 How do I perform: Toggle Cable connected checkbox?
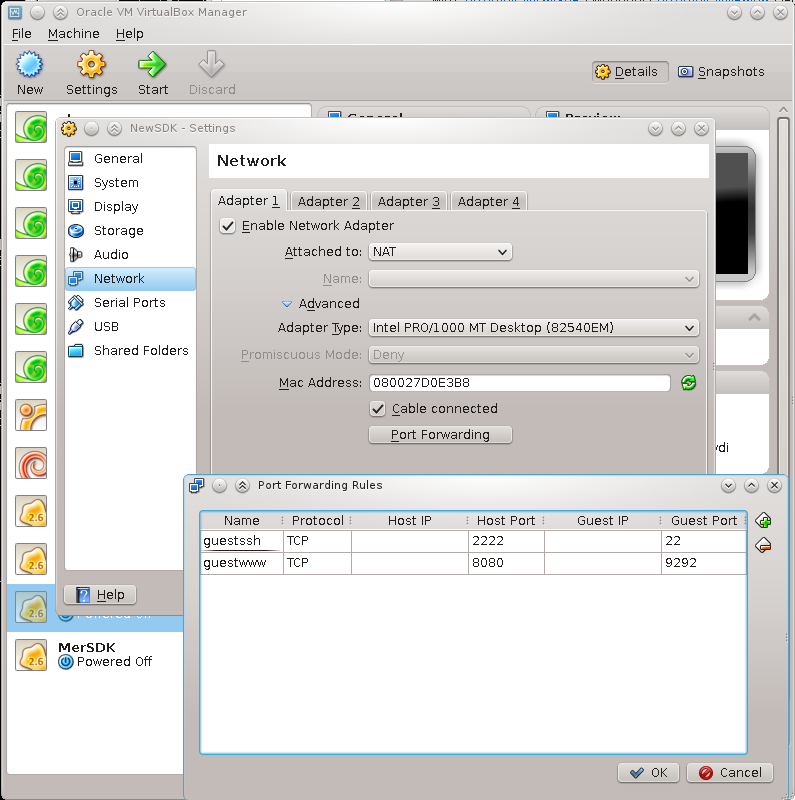coord(378,409)
